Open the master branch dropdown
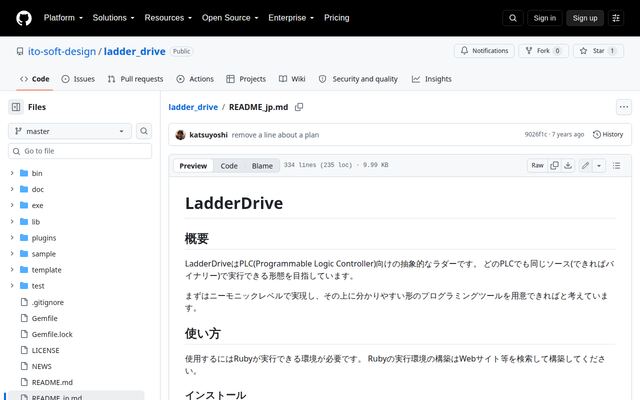The height and width of the screenshot is (400, 640). [70, 131]
